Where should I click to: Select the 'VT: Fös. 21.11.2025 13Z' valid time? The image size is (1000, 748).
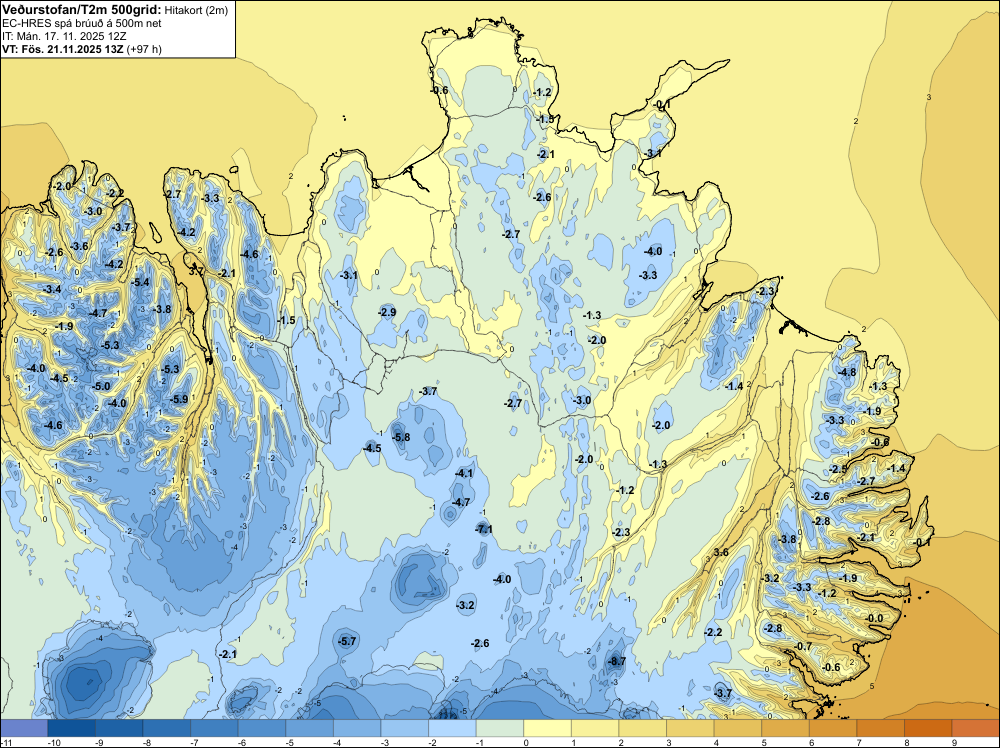(62, 49)
